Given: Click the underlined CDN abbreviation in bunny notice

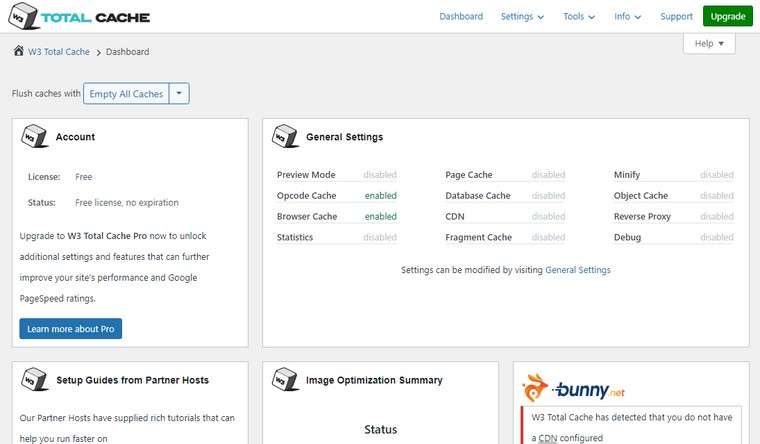Looking at the screenshot, I should (548, 438).
